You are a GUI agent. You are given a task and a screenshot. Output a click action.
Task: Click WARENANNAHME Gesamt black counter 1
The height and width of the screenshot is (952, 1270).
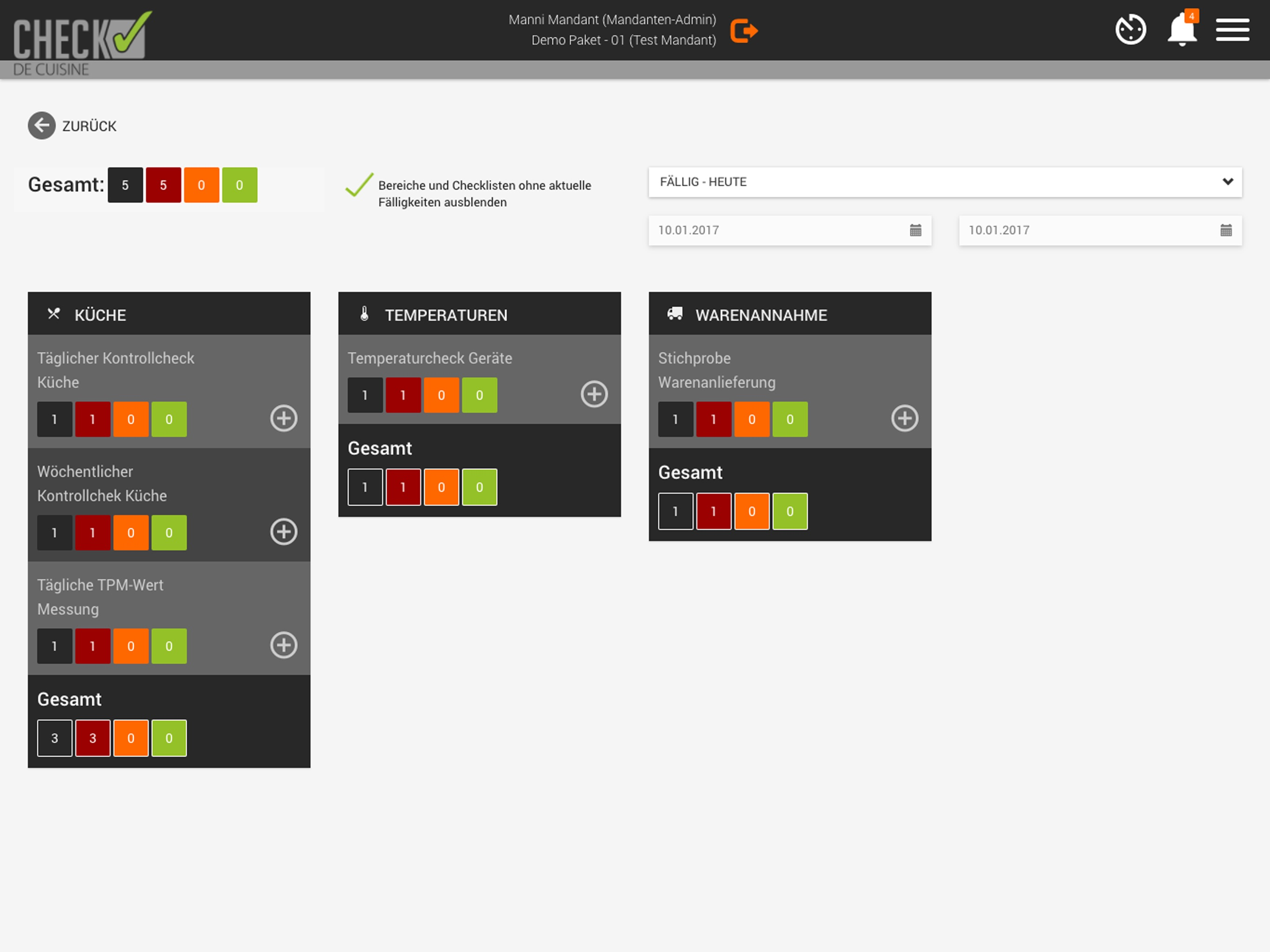click(x=676, y=511)
